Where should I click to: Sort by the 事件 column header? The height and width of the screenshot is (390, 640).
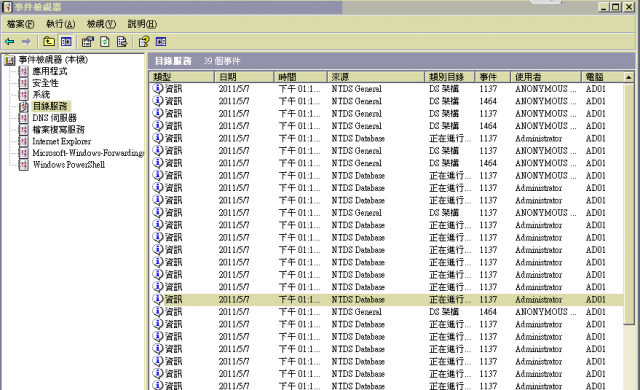pyautogui.click(x=493, y=77)
